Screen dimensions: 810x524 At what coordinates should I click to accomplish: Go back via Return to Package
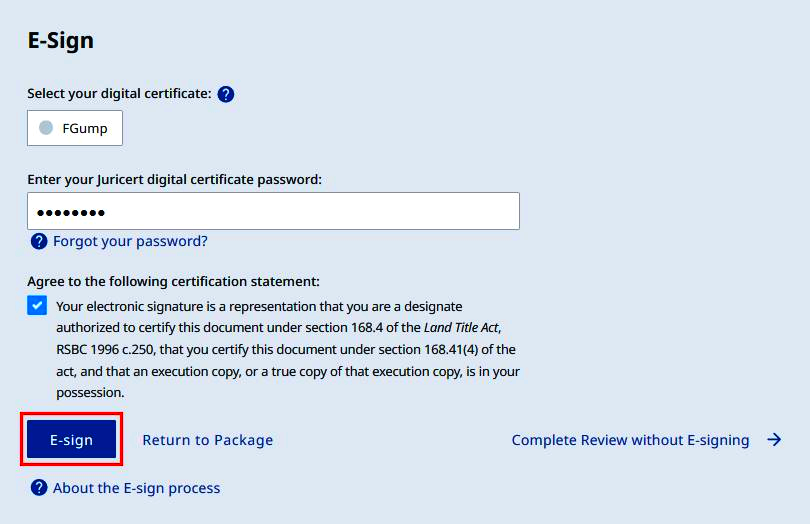pyautogui.click(x=208, y=440)
